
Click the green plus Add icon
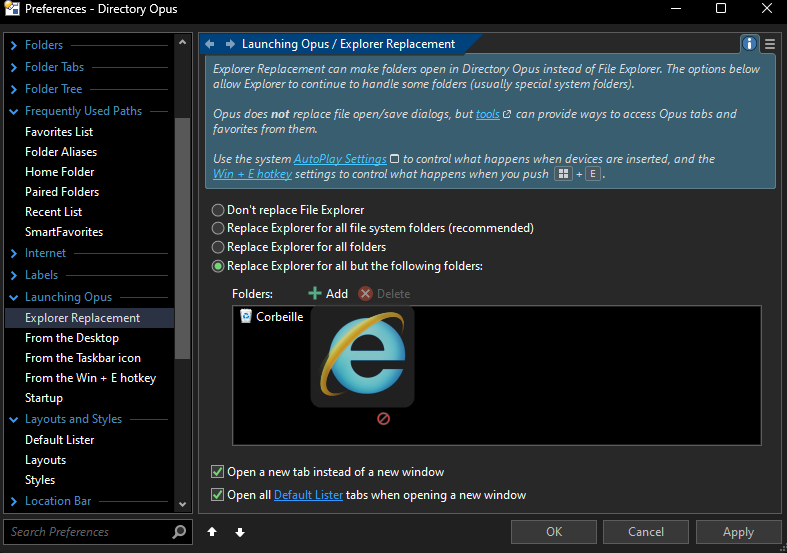tap(315, 294)
